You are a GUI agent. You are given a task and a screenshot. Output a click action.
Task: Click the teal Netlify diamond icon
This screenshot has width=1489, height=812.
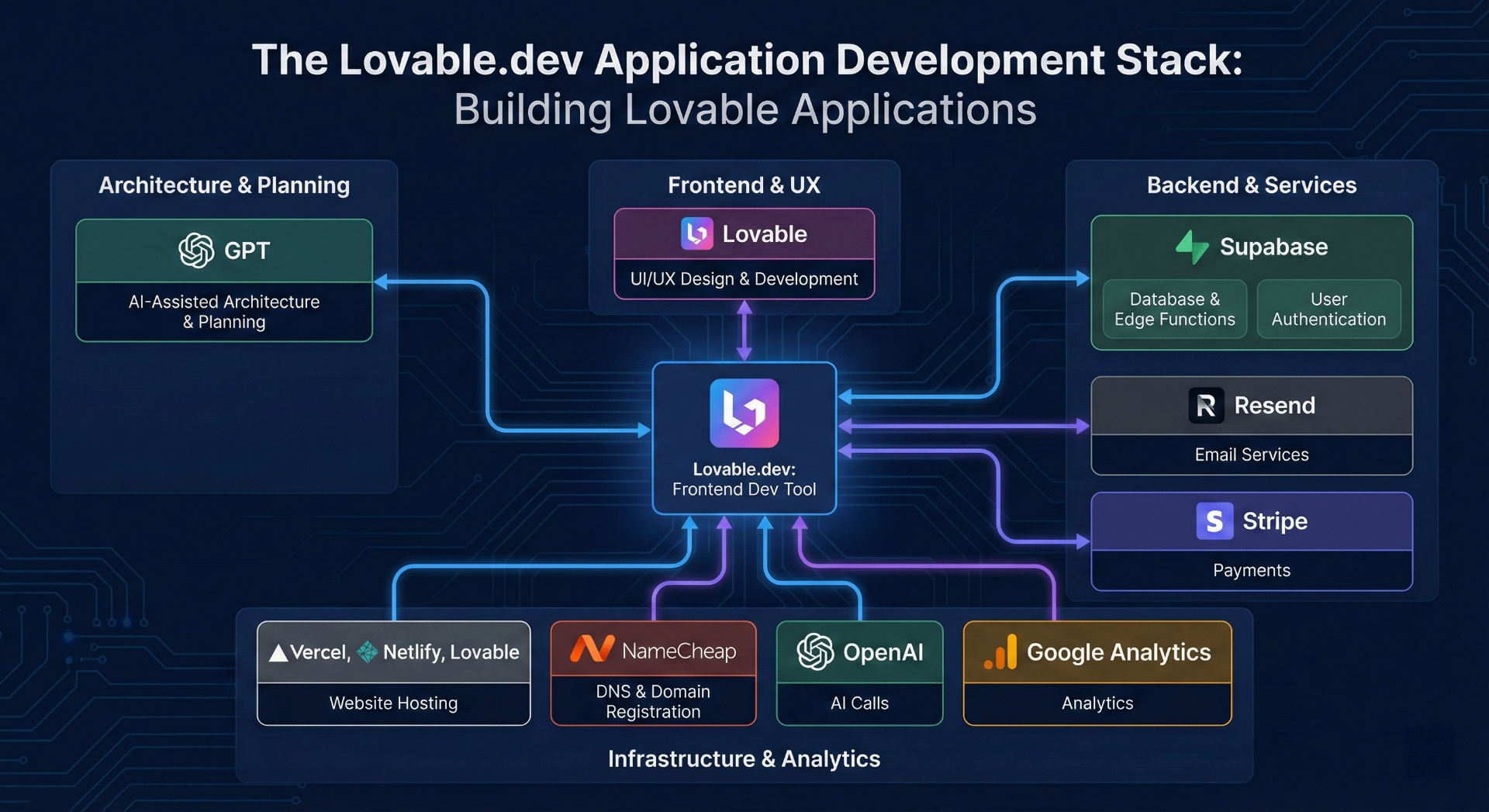(x=367, y=652)
